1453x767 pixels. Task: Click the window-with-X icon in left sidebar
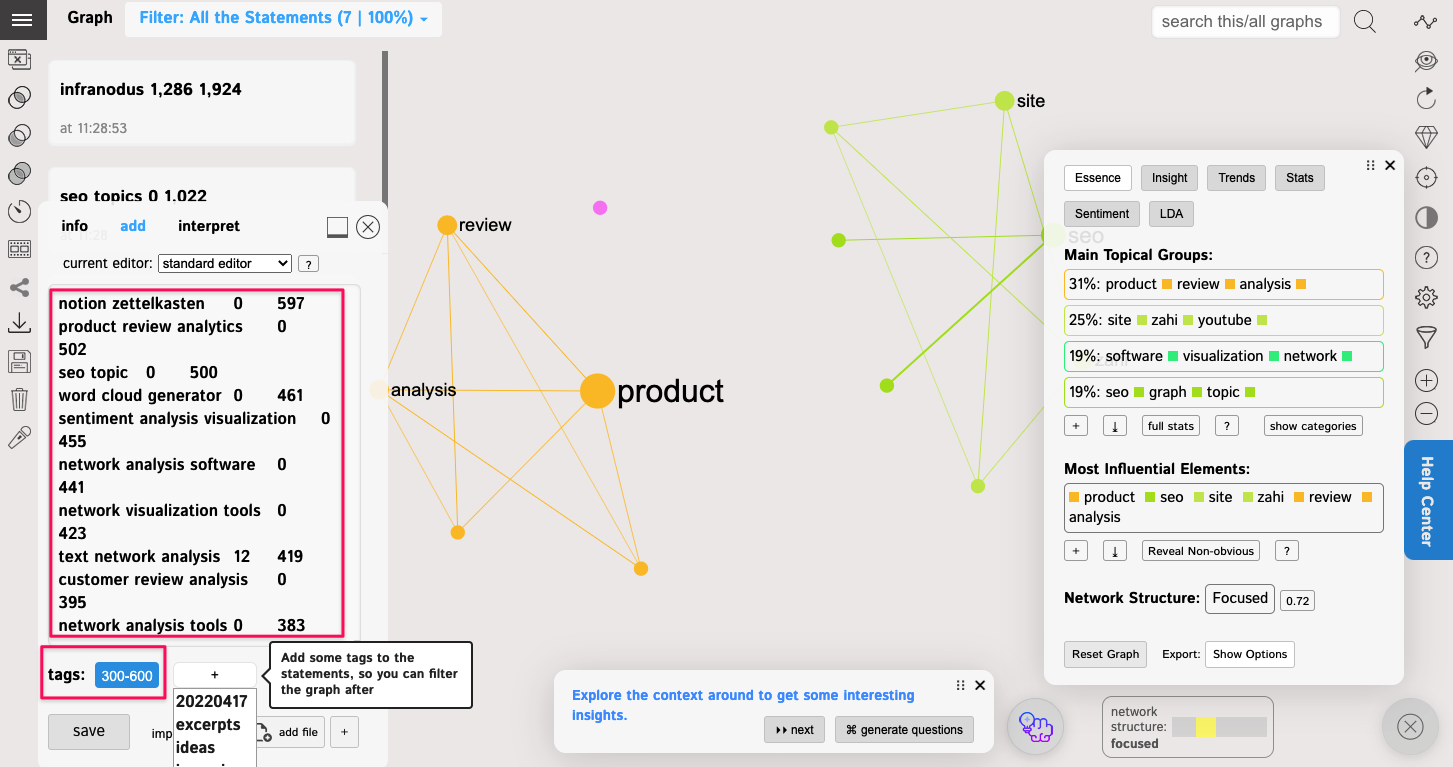click(x=19, y=59)
